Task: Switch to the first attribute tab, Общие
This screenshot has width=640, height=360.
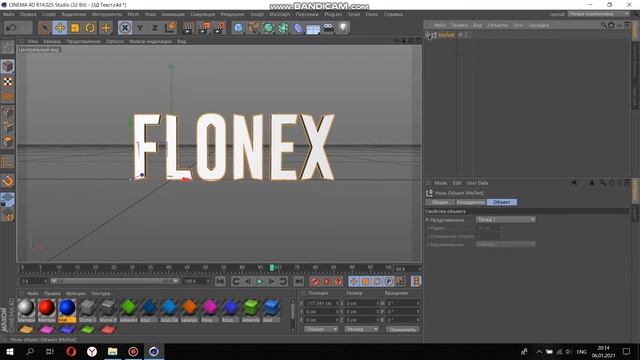Action: pyautogui.click(x=440, y=202)
